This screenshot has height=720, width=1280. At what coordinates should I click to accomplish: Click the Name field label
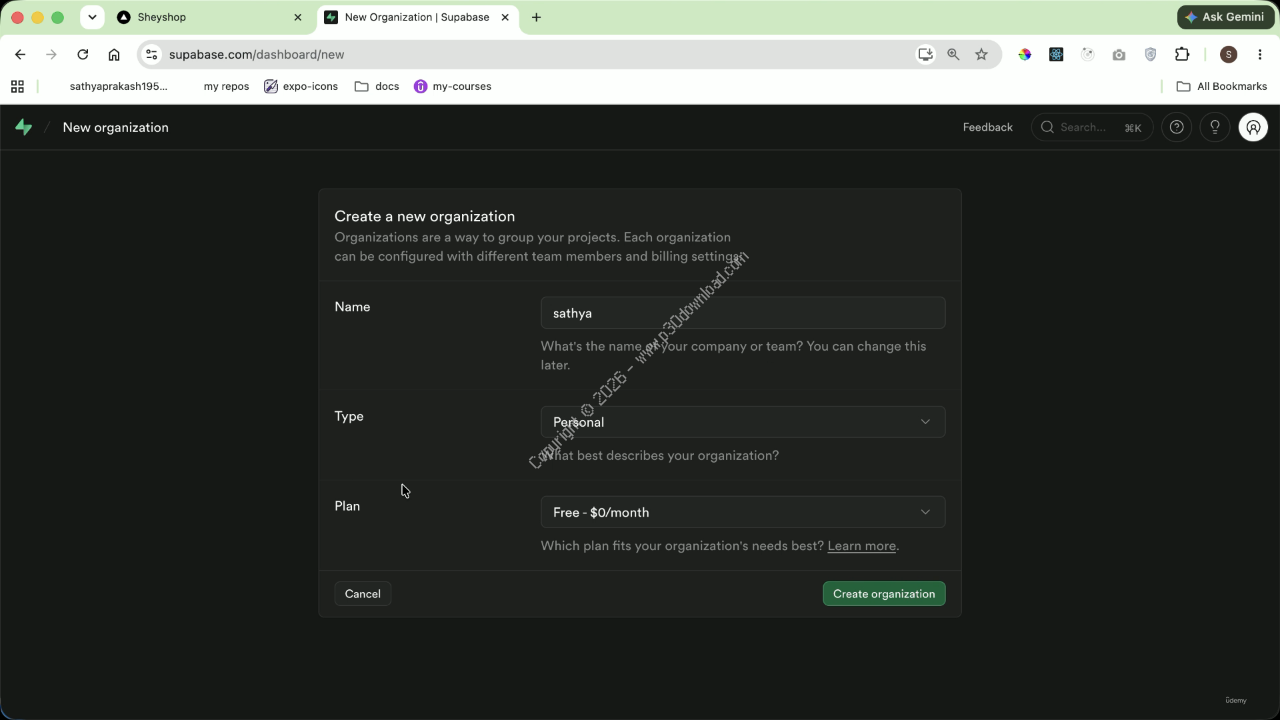[352, 307]
